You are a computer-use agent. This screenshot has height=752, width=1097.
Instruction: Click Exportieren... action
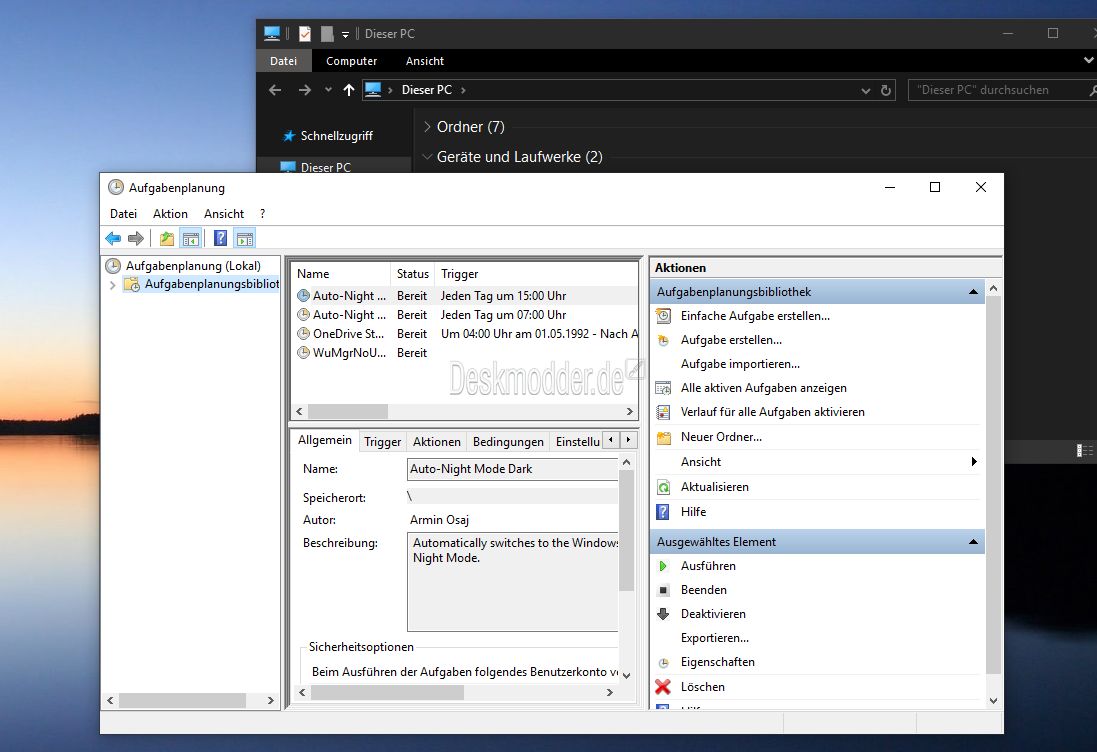714,638
